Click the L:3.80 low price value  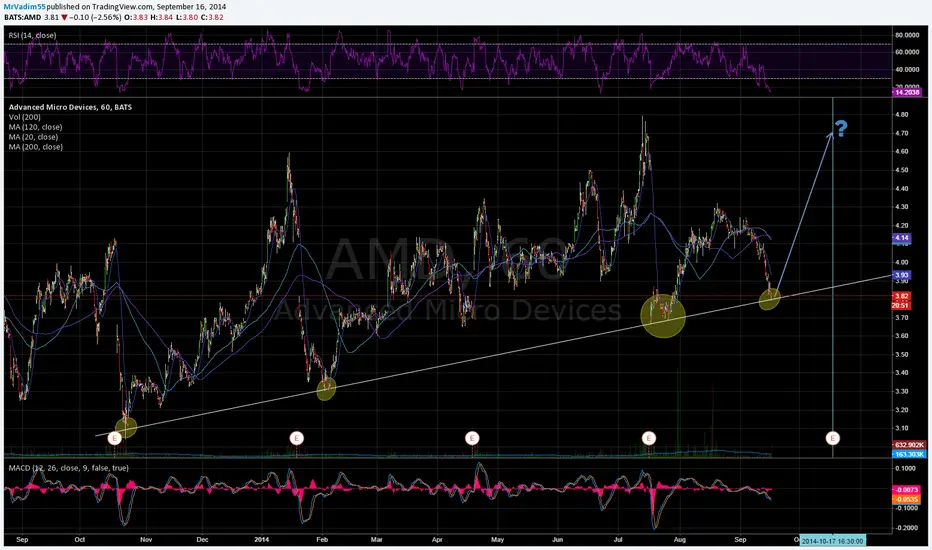(187, 17)
